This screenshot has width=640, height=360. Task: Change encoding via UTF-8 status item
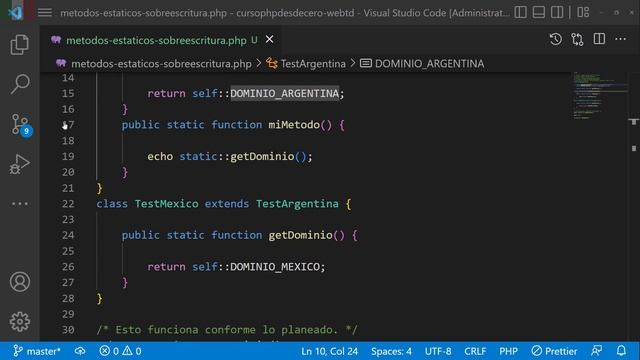click(x=438, y=351)
